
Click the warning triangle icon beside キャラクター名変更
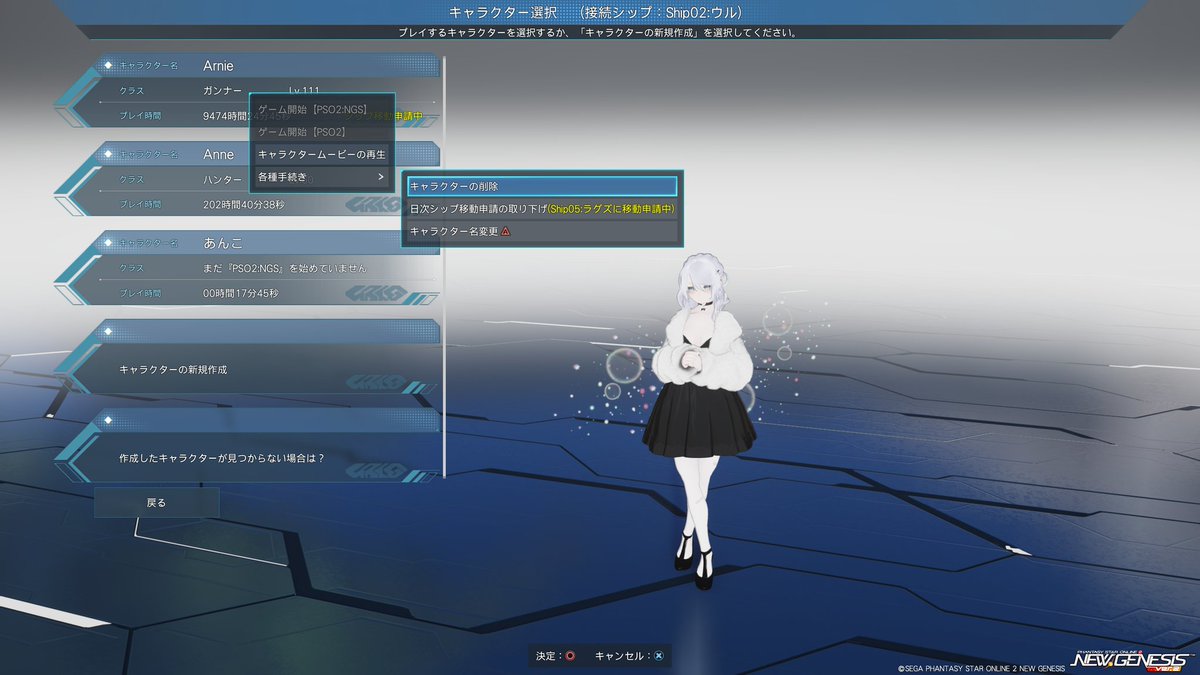tap(506, 232)
